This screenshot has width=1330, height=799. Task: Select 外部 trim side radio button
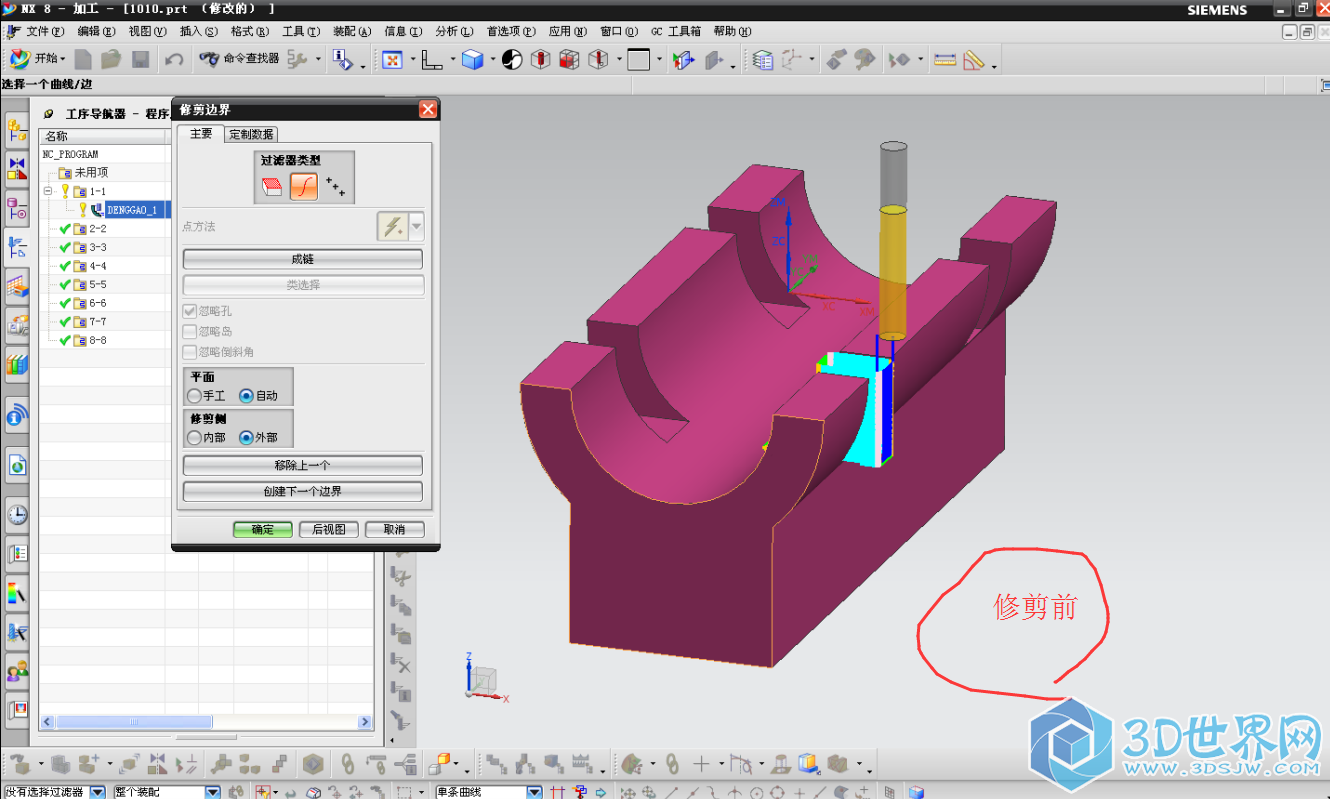tap(246, 437)
